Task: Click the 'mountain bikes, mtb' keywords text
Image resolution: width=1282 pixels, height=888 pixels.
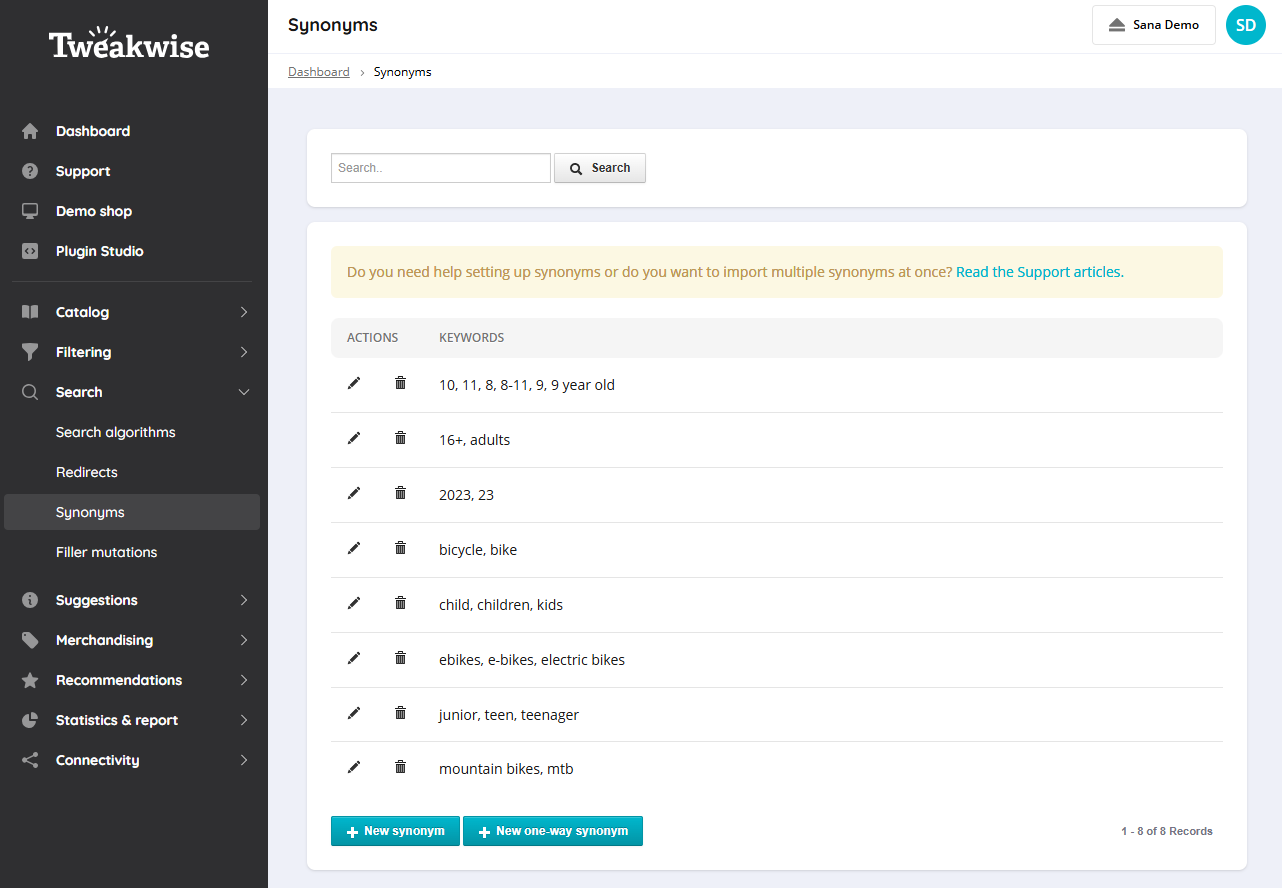Action: [506, 769]
